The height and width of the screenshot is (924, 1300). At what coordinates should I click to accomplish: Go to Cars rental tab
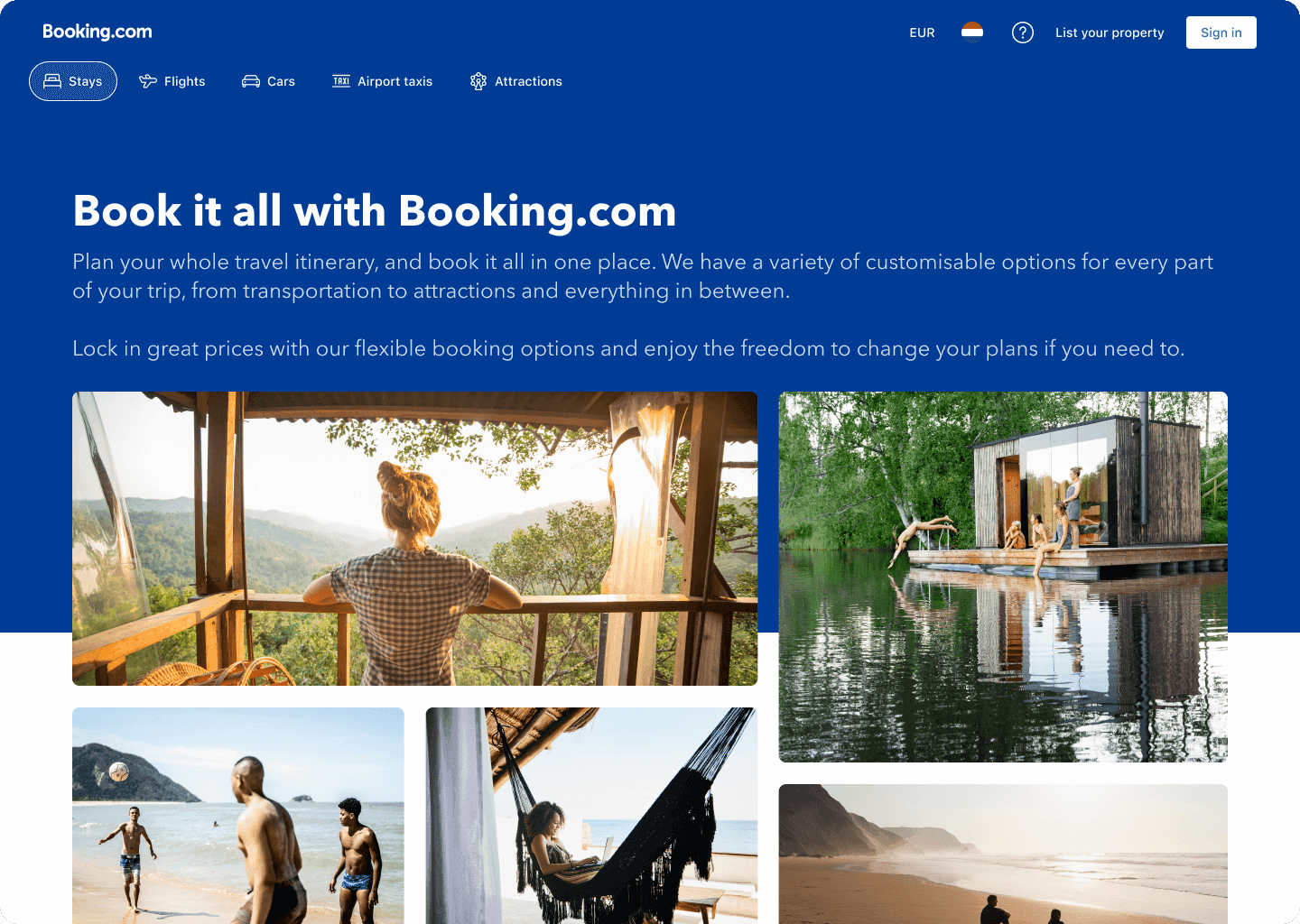[x=268, y=81]
